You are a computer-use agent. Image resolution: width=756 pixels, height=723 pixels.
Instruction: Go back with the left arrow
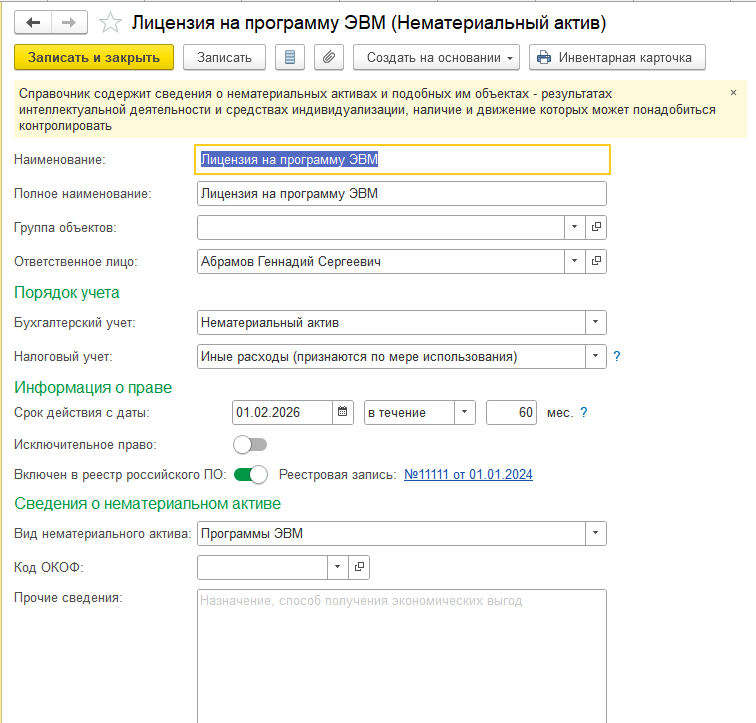(33, 23)
